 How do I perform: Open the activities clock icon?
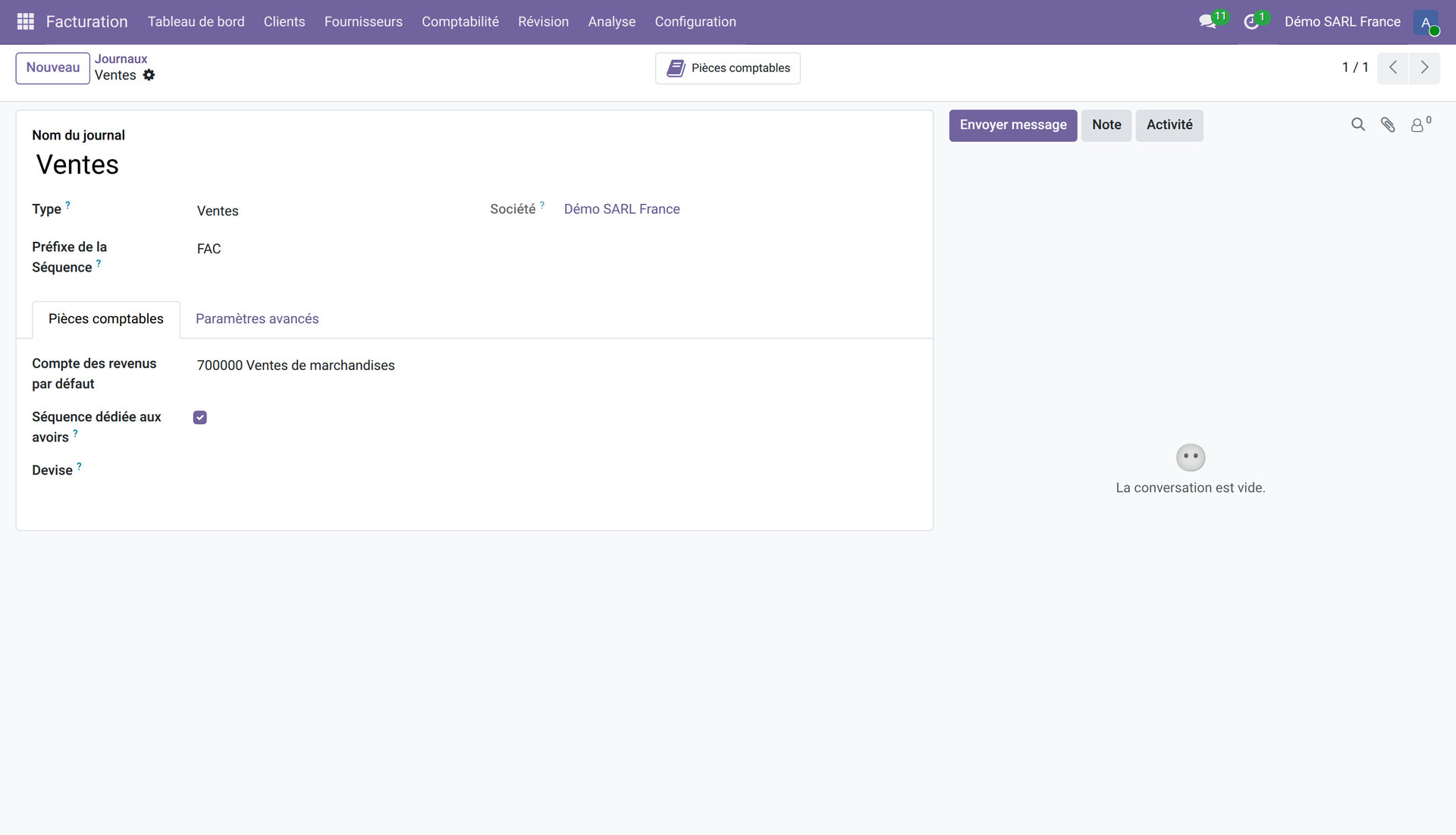pyautogui.click(x=1252, y=22)
